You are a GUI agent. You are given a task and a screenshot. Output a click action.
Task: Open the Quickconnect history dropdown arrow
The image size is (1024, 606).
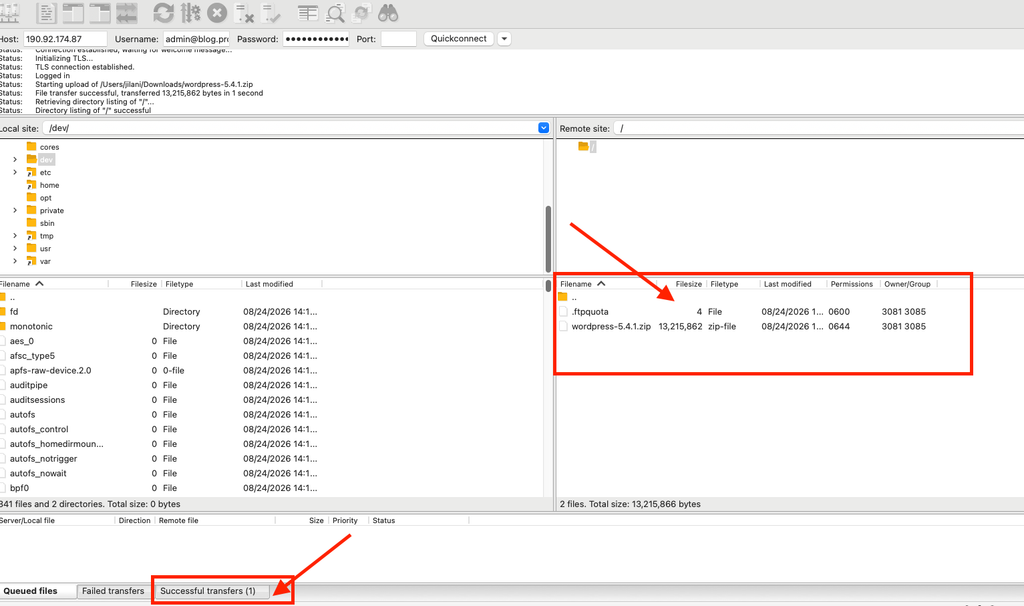(504, 39)
